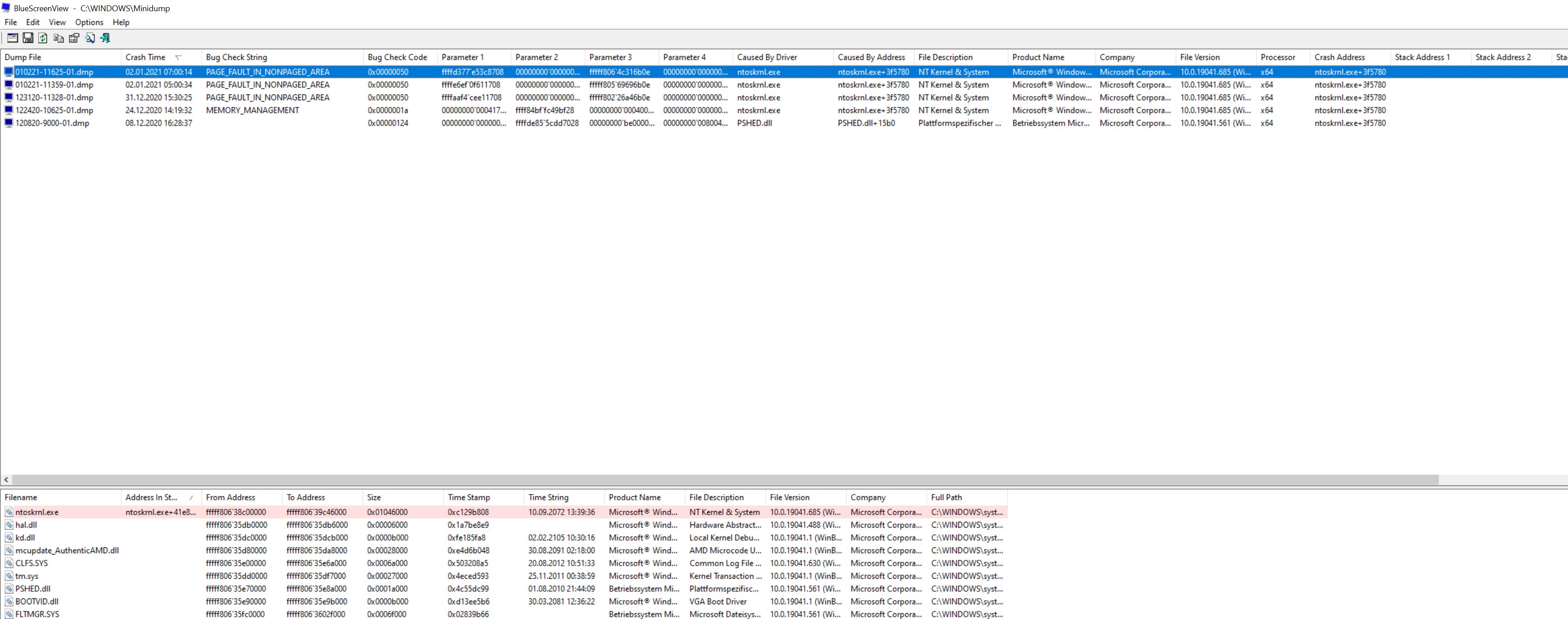Click the green Refresh toolbar icon
The width and height of the screenshot is (1568, 619).
tap(43, 39)
